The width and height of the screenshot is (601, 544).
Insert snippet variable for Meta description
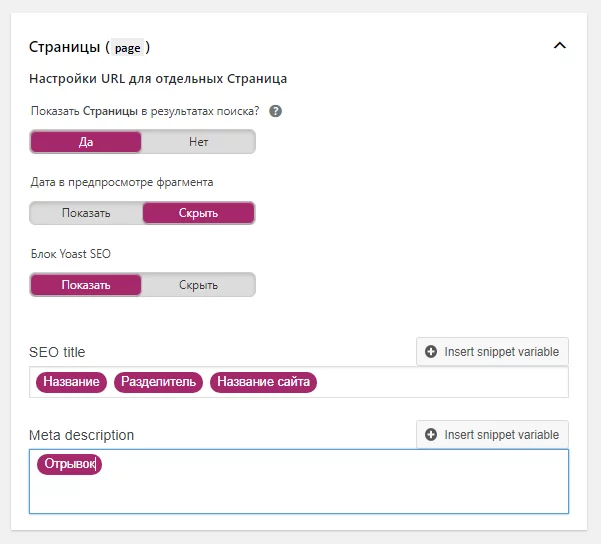tap(492, 435)
